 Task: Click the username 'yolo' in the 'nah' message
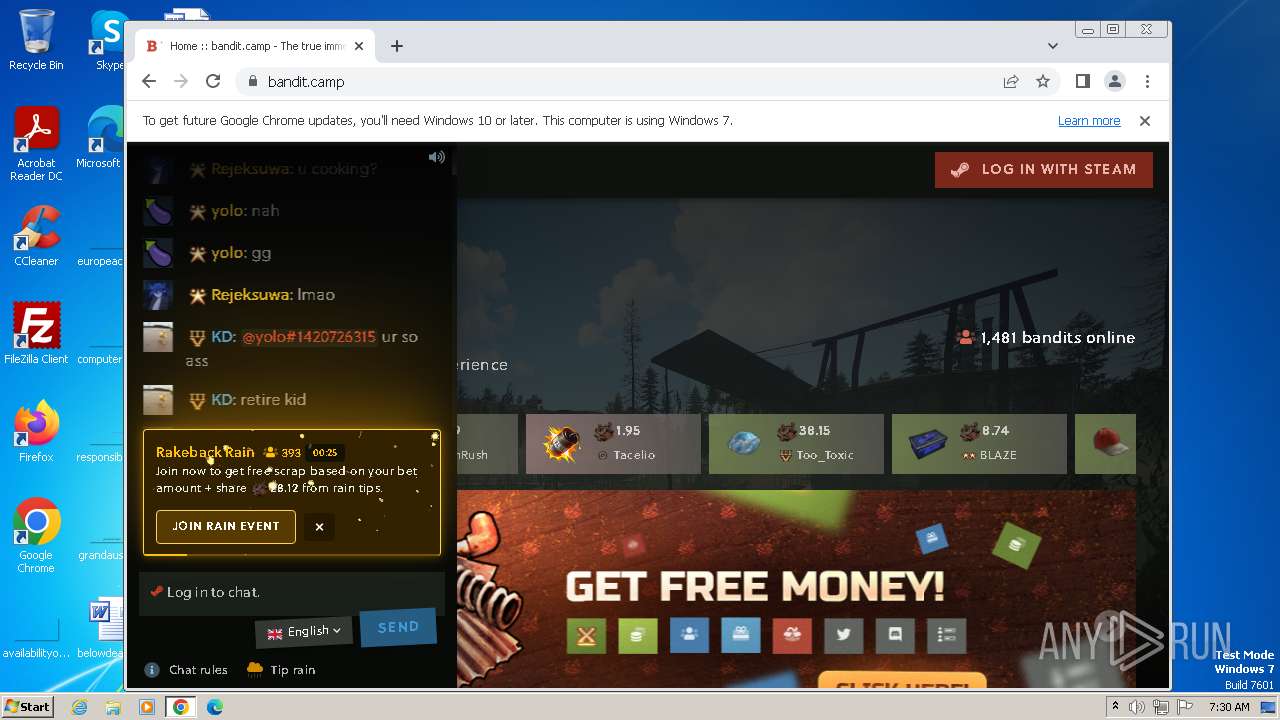tap(226, 211)
